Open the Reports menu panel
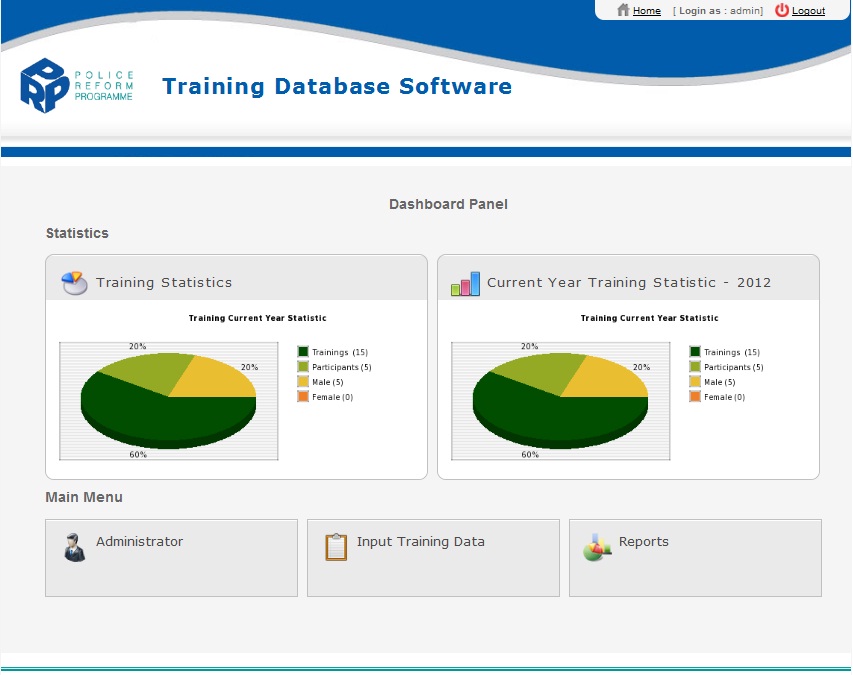Screen dimensions: 853x675 tap(695, 558)
